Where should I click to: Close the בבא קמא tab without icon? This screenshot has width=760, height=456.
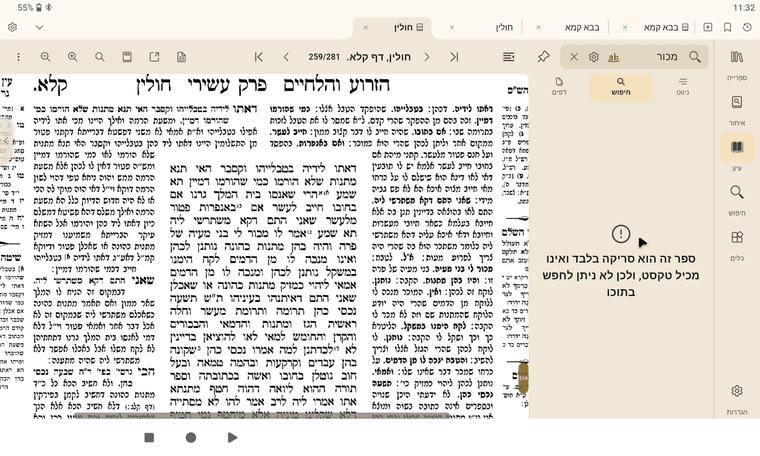[x=538, y=27]
